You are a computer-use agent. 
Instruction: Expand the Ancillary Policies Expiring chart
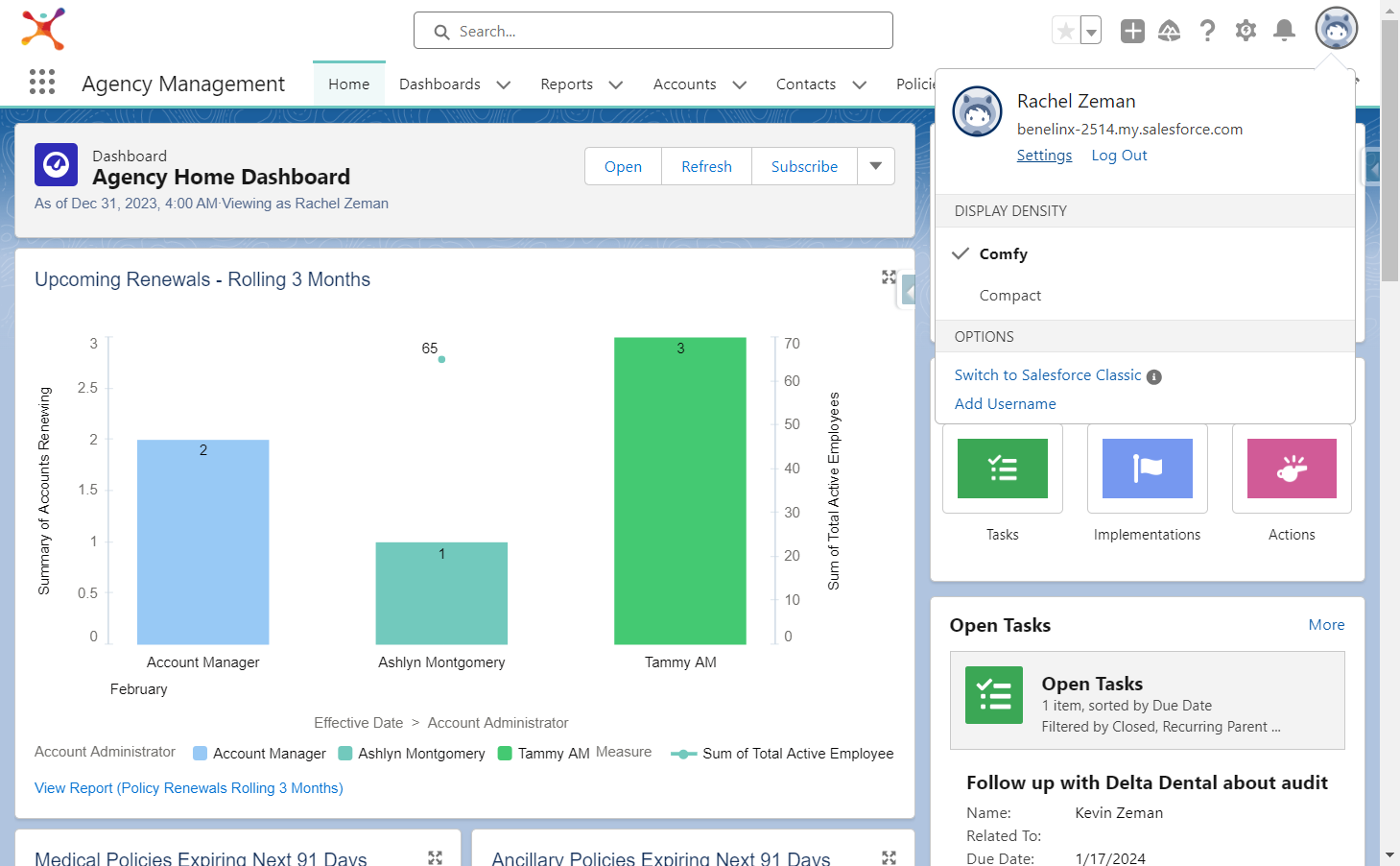[889, 857]
